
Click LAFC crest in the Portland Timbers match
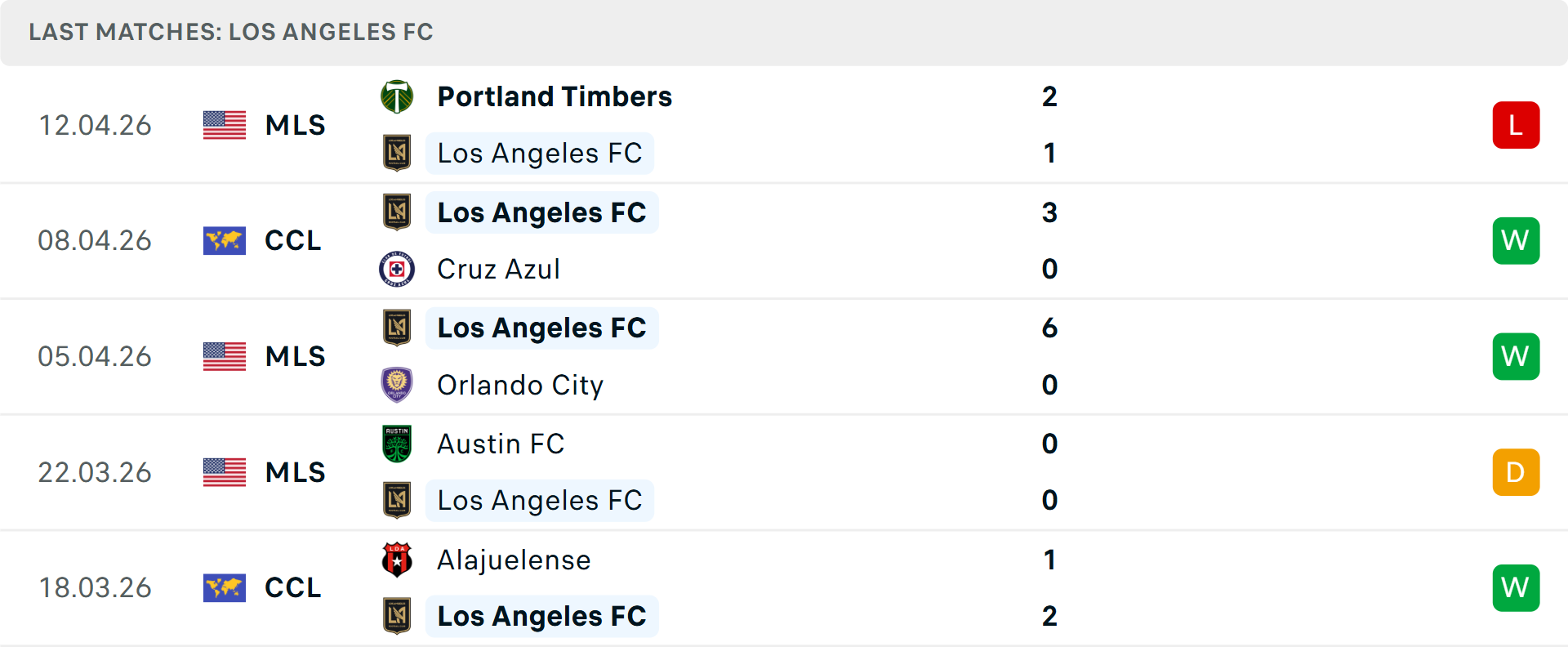tap(397, 153)
